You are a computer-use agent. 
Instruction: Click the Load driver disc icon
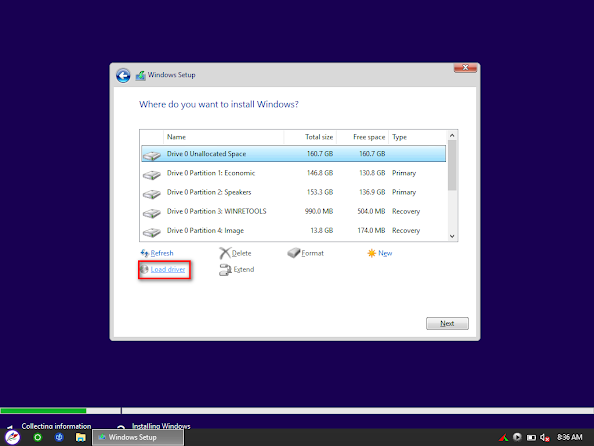[x=144, y=269]
